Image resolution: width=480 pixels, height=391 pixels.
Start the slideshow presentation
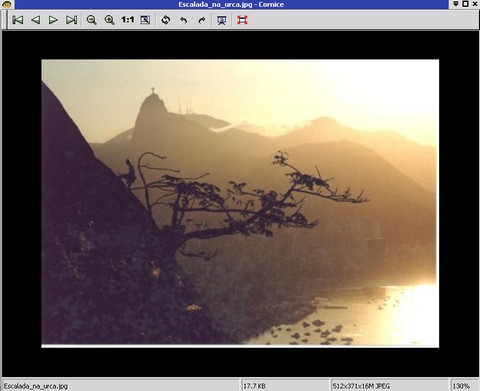[x=222, y=20]
